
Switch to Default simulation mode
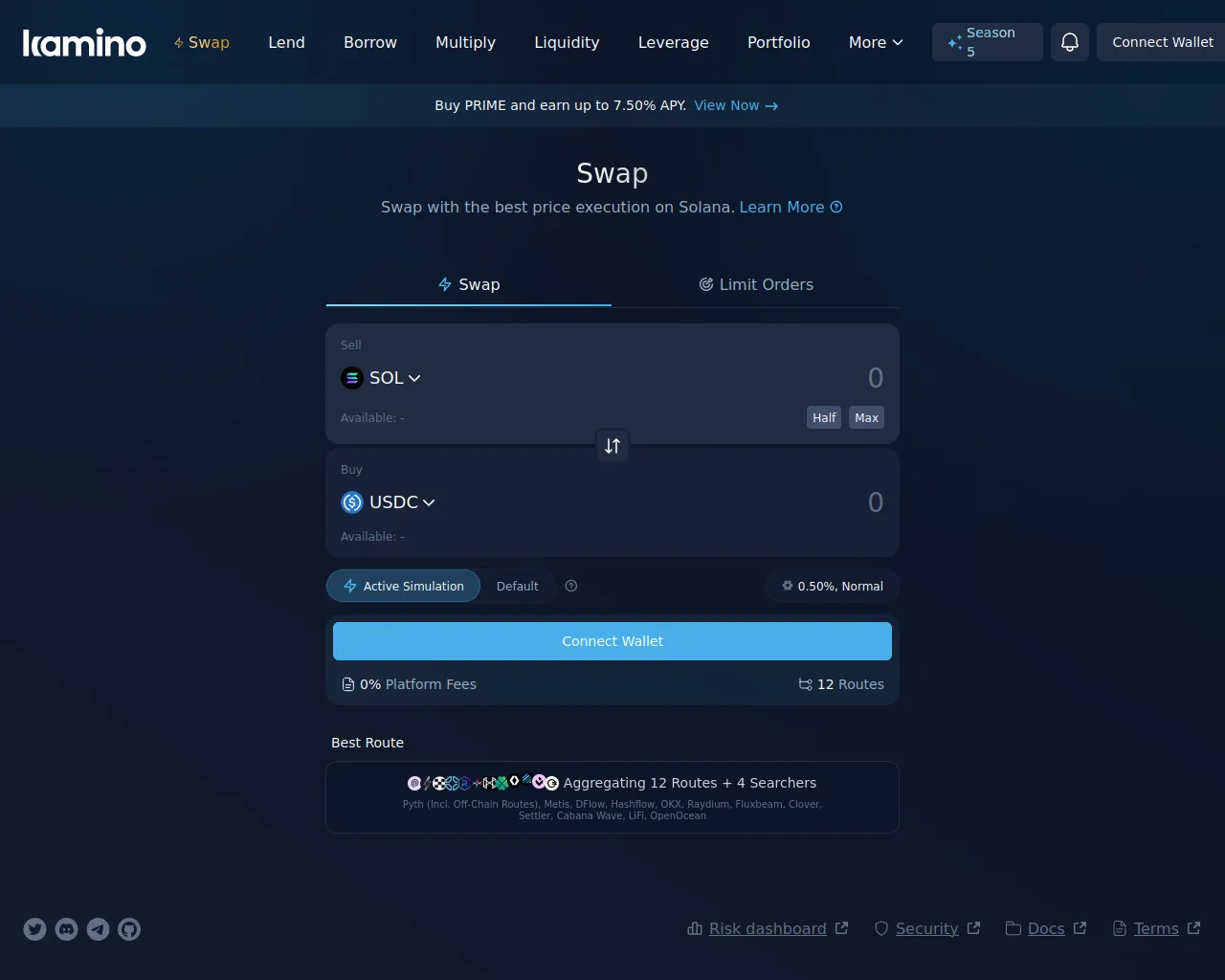[x=518, y=586]
